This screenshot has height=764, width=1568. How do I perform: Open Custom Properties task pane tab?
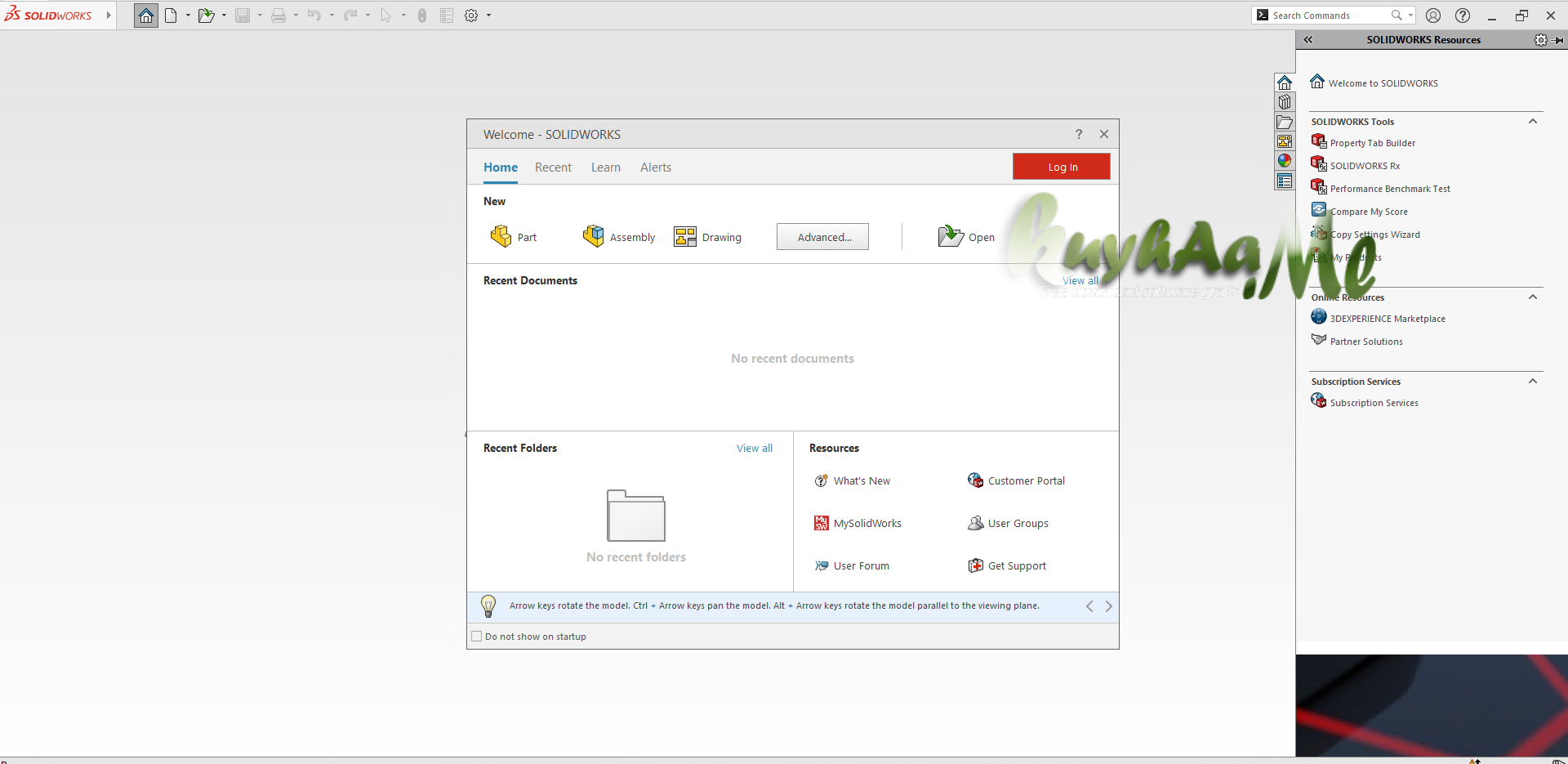click(x=1285, y=181)
